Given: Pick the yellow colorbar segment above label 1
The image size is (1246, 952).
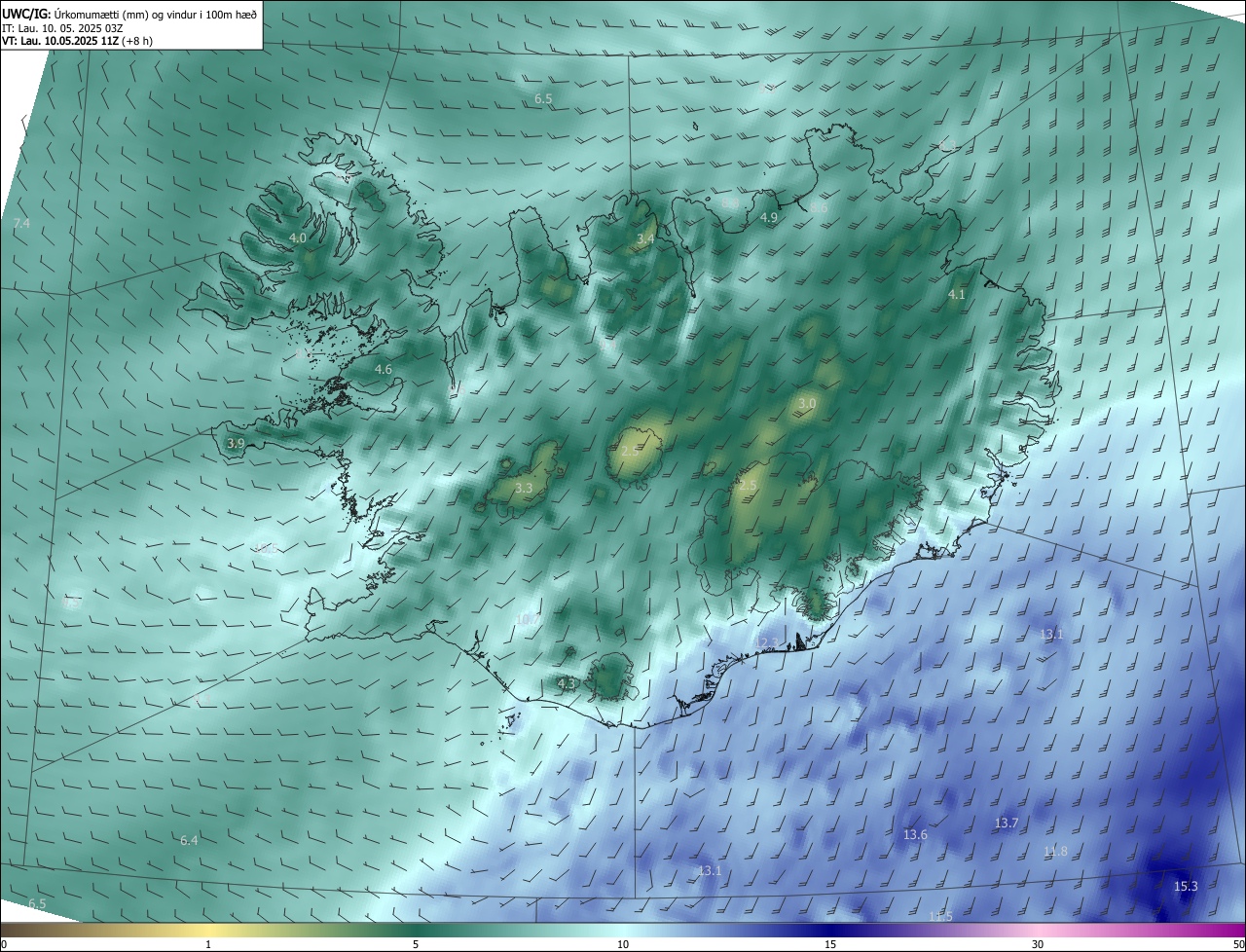Looking at the screenshot, I should click(208, 930).
